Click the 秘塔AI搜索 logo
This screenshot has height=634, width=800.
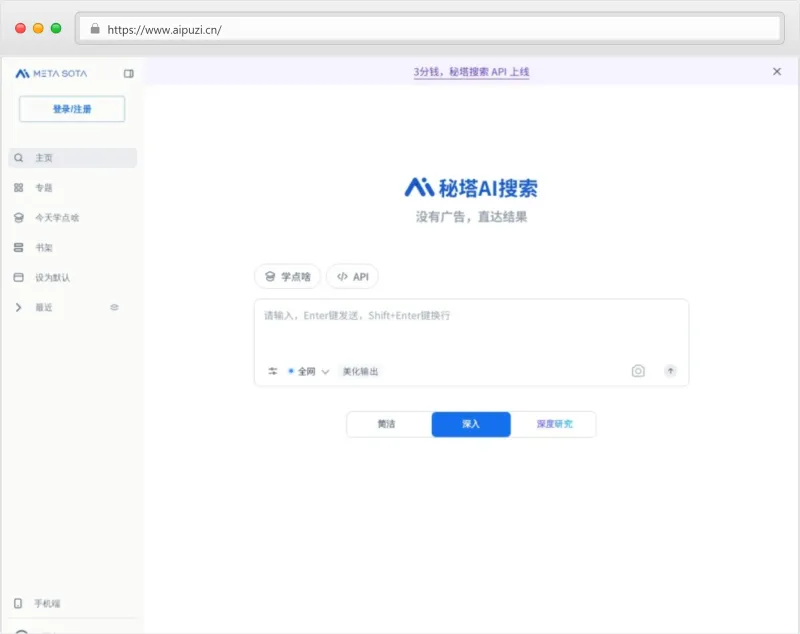click(x=471, y=188)
